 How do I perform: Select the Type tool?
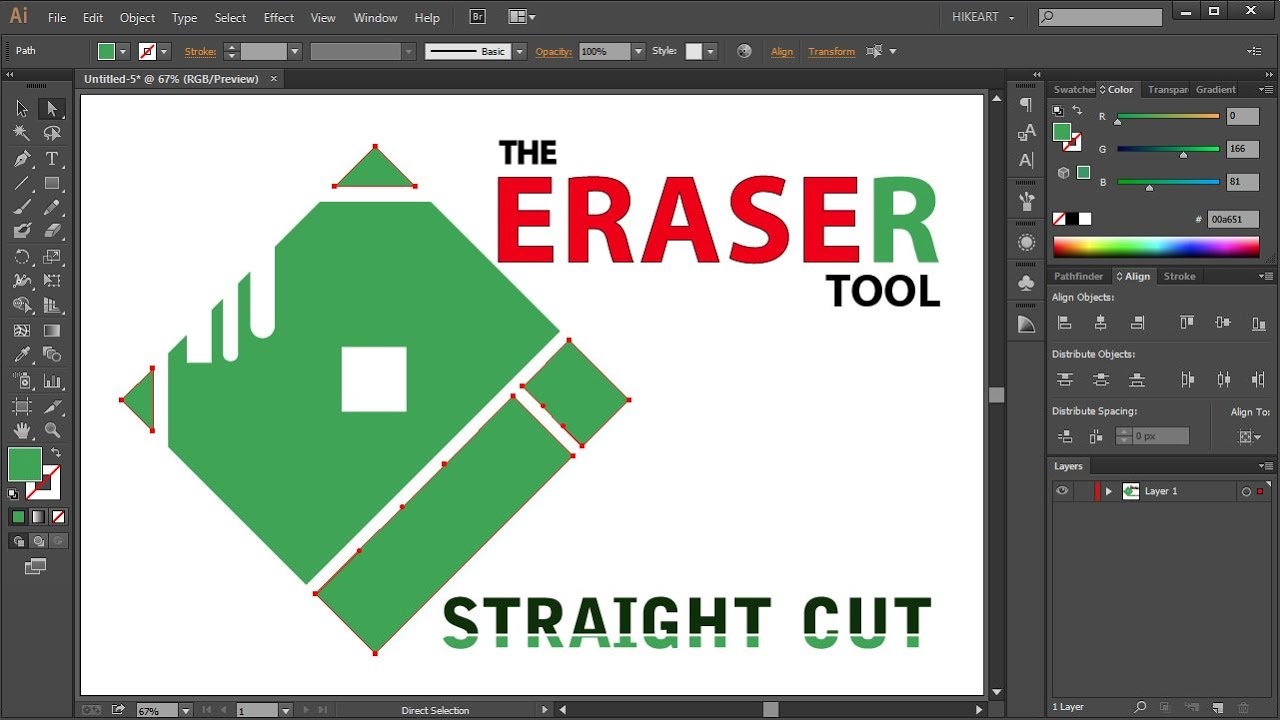point(52,159)
